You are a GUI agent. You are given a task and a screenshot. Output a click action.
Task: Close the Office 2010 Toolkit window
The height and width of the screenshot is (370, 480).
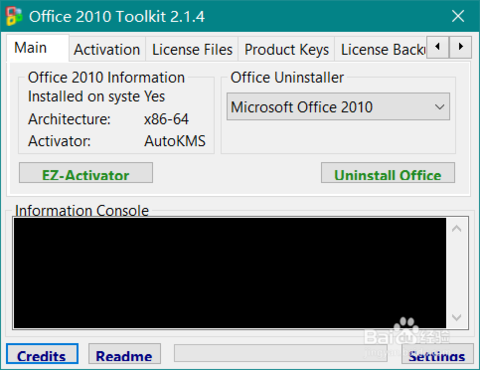458,16
